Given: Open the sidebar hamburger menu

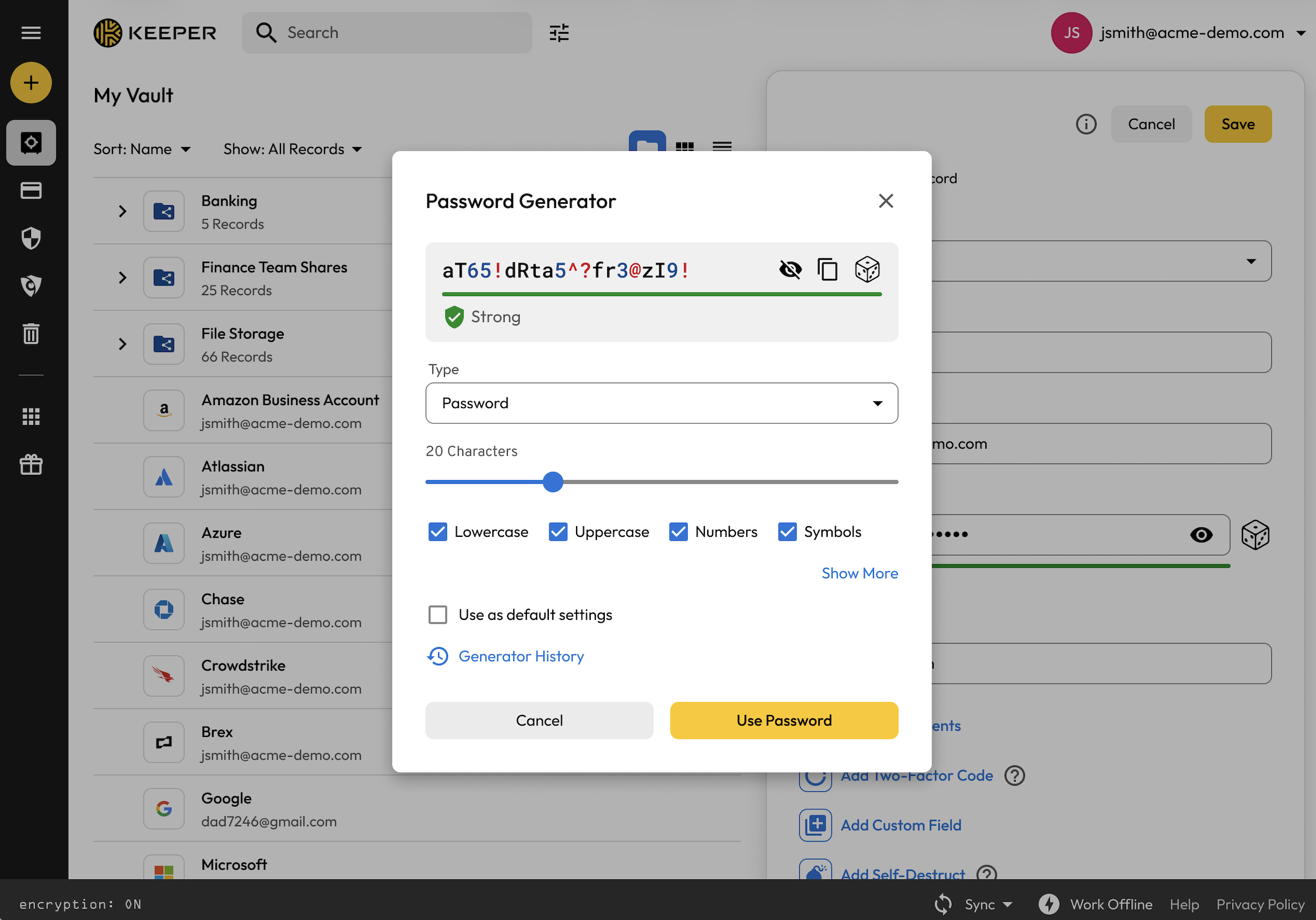Looking at the screenshot, I should point(31,33).
